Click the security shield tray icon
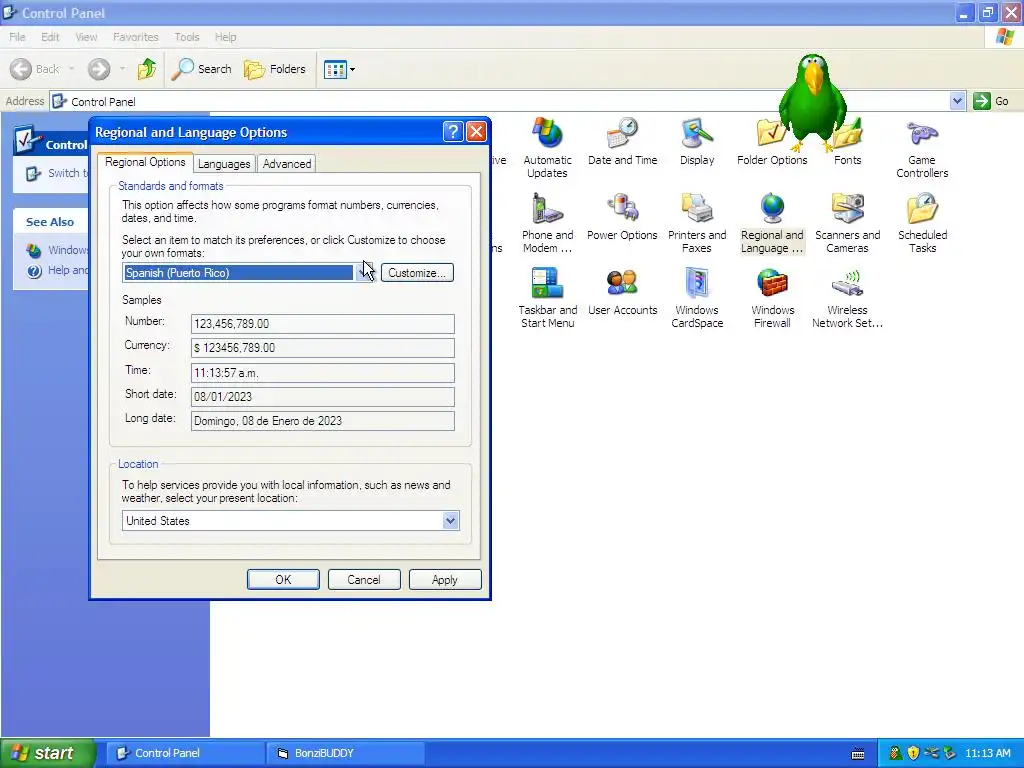Viewport: 1024px width, 768px height. click(913, 753)
